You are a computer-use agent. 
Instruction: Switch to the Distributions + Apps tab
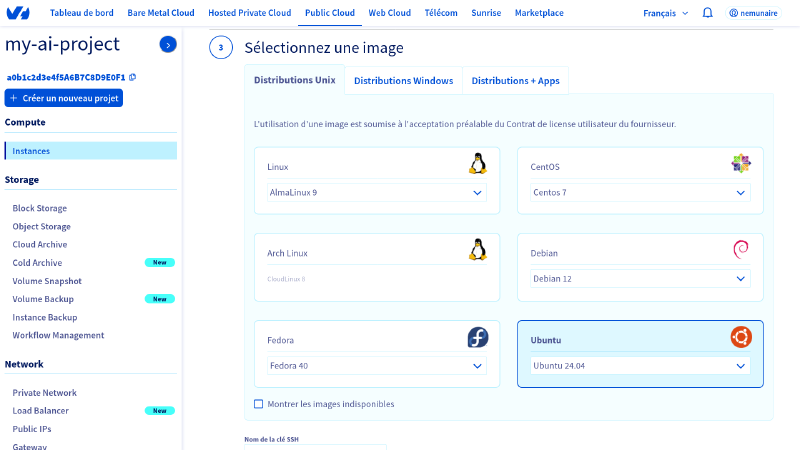[x=515, y=81]
